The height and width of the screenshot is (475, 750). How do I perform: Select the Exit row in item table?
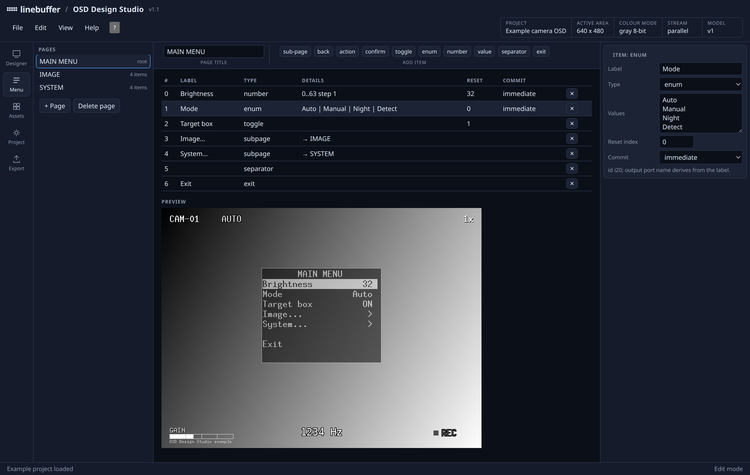(x=376, y=184)
